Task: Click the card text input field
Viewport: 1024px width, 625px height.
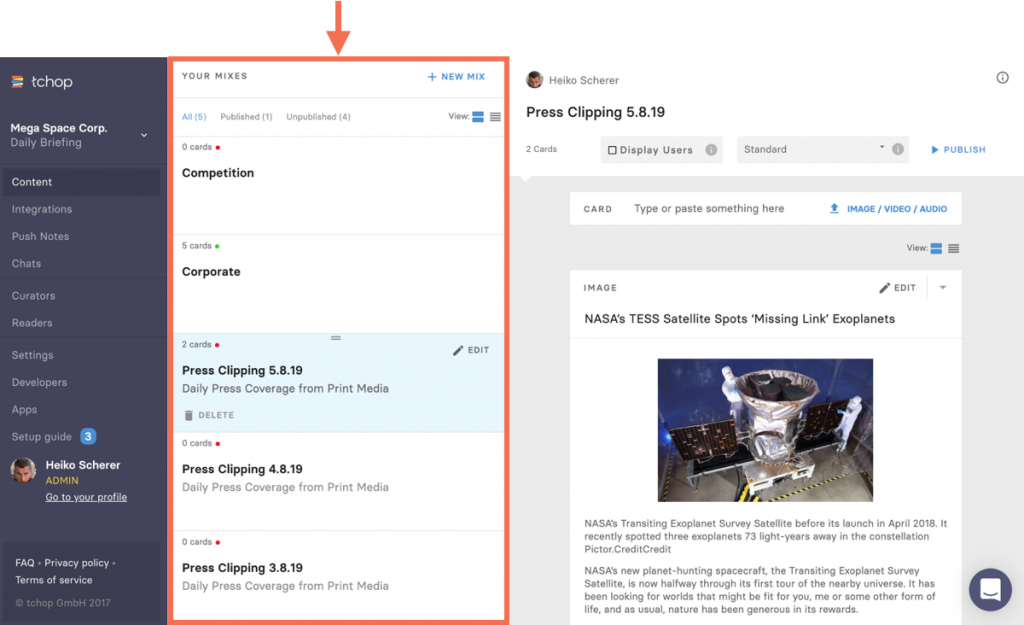Action: [709, 208]
